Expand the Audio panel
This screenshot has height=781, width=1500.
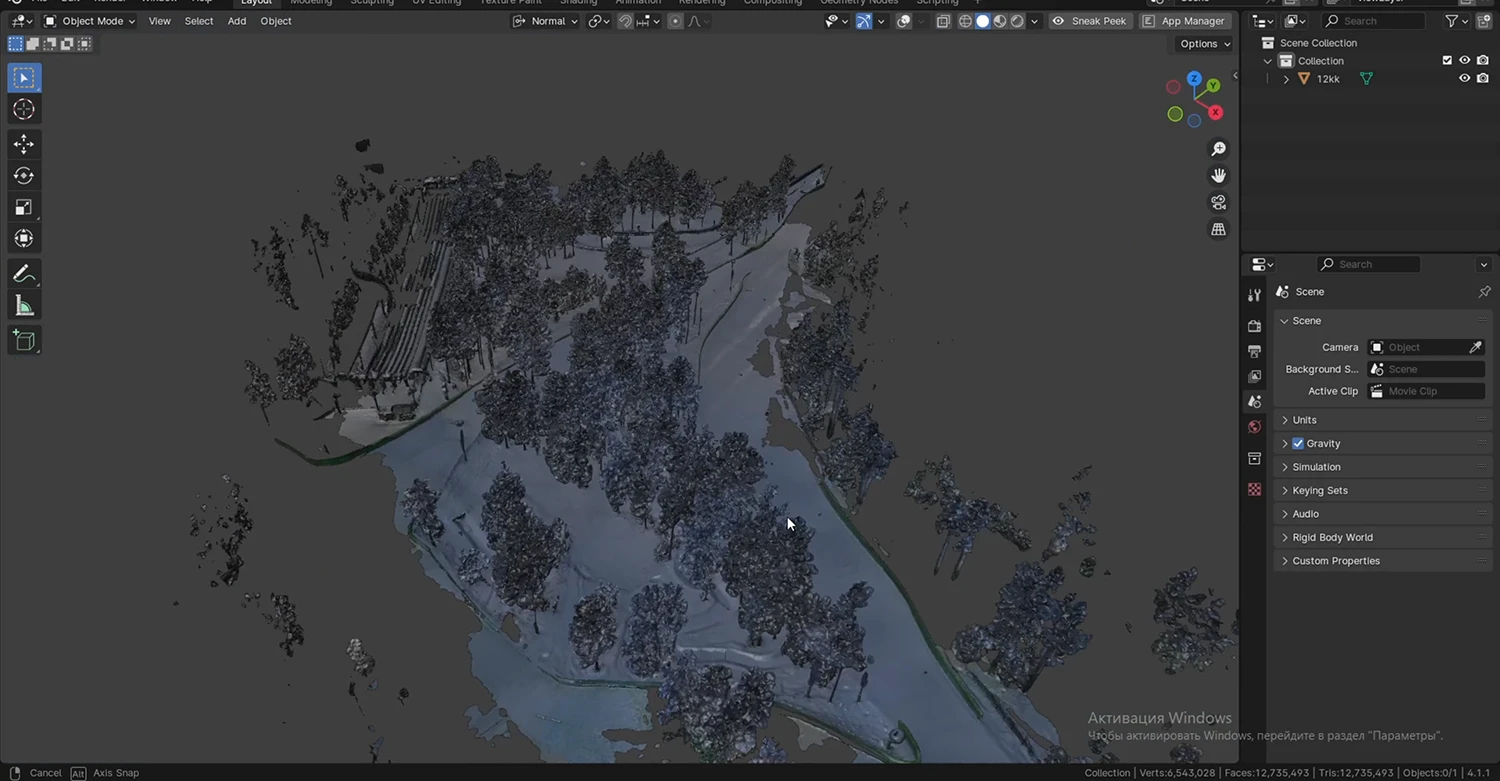pos(1383,514)
